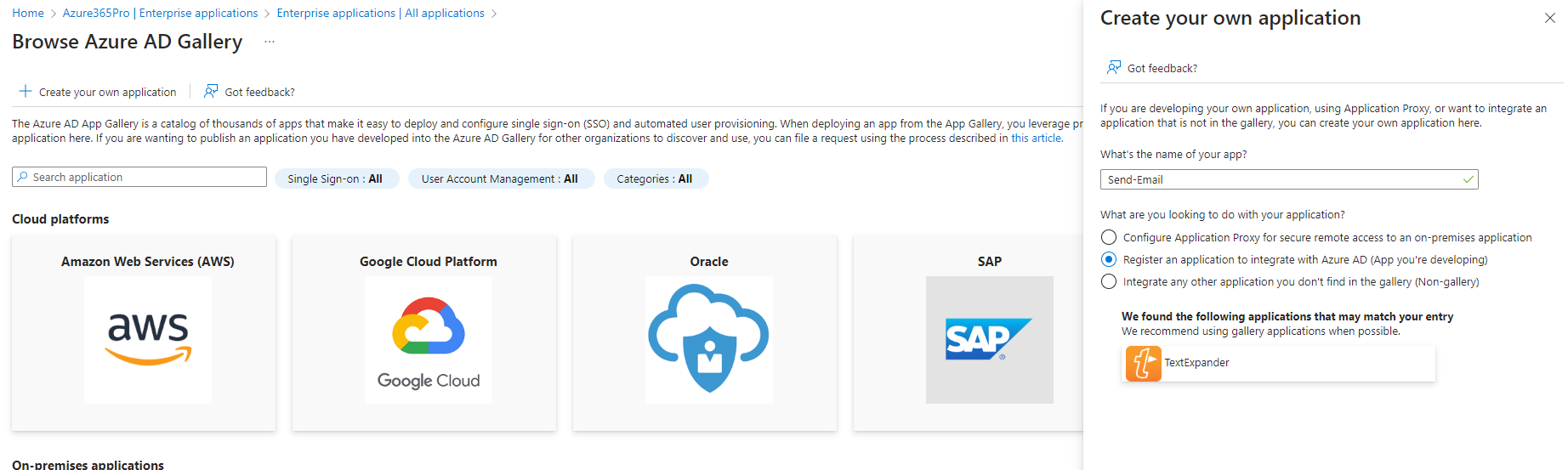Open the Single Sign-on : All filter
Viewport: 1568px width, 470px height.
click(336, 178)
